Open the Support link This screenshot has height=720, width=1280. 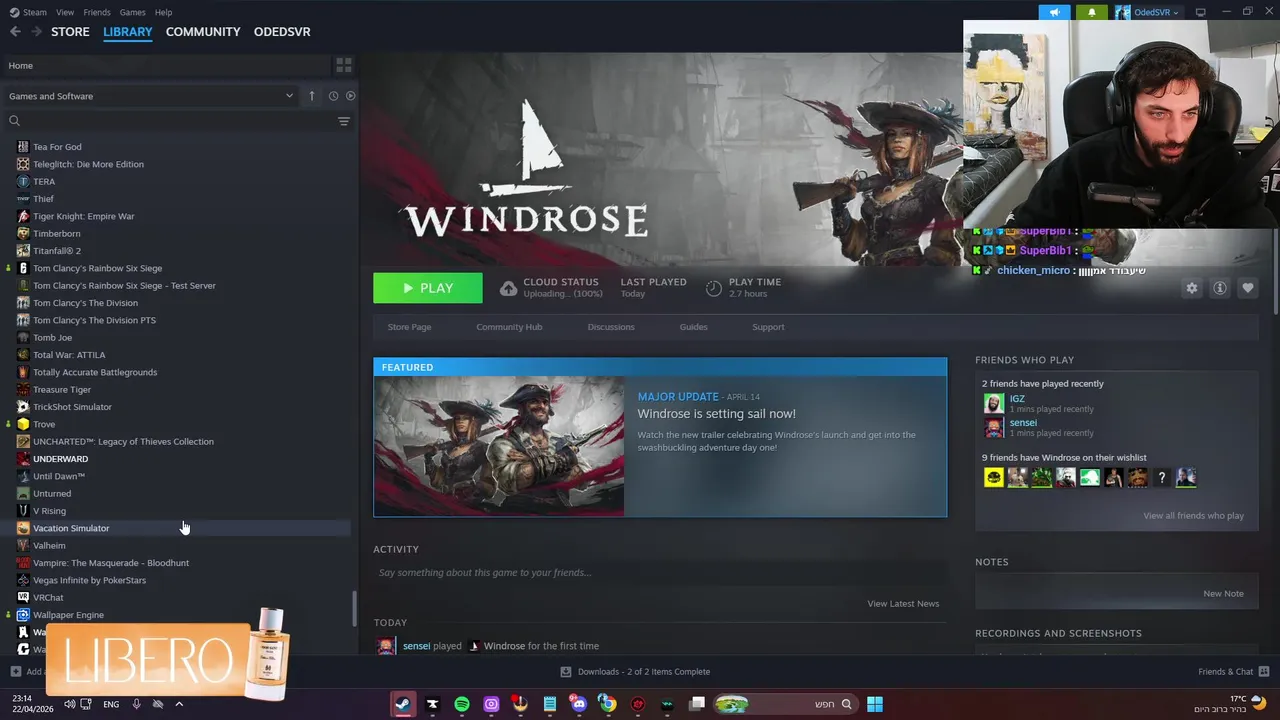click(x=768, y=327)
